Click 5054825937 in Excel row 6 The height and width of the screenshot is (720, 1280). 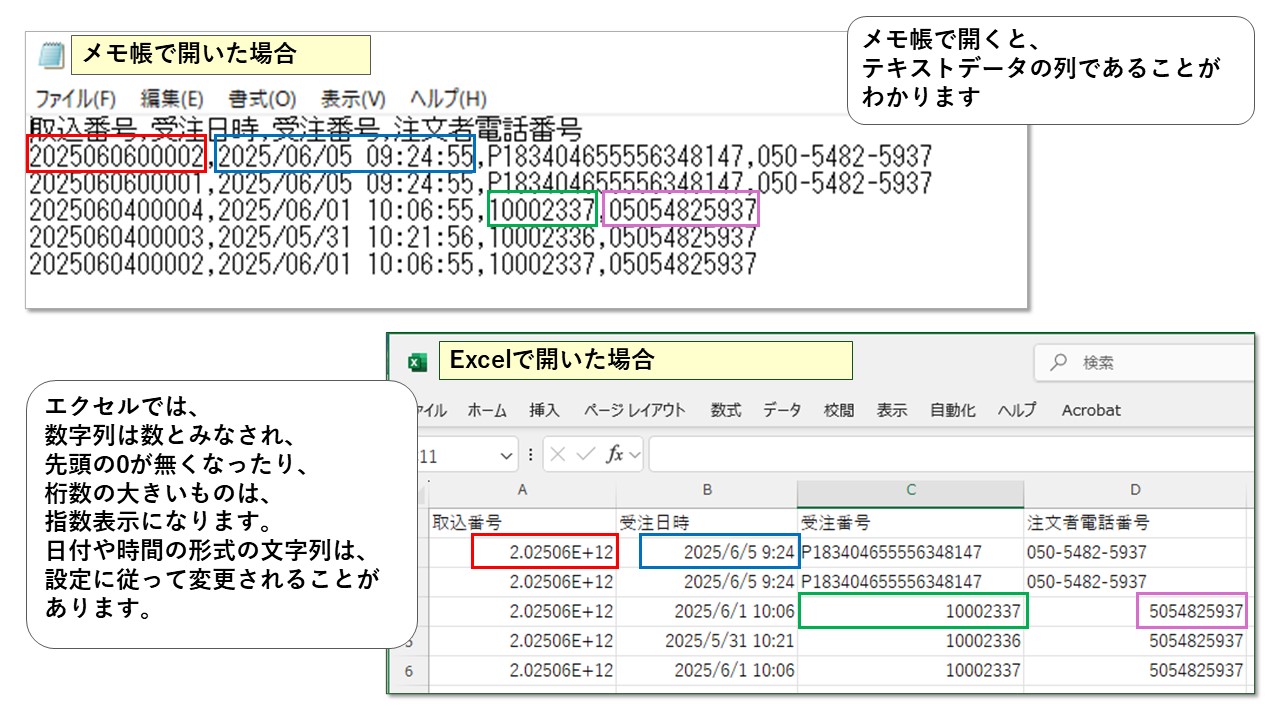[1136, 671]
